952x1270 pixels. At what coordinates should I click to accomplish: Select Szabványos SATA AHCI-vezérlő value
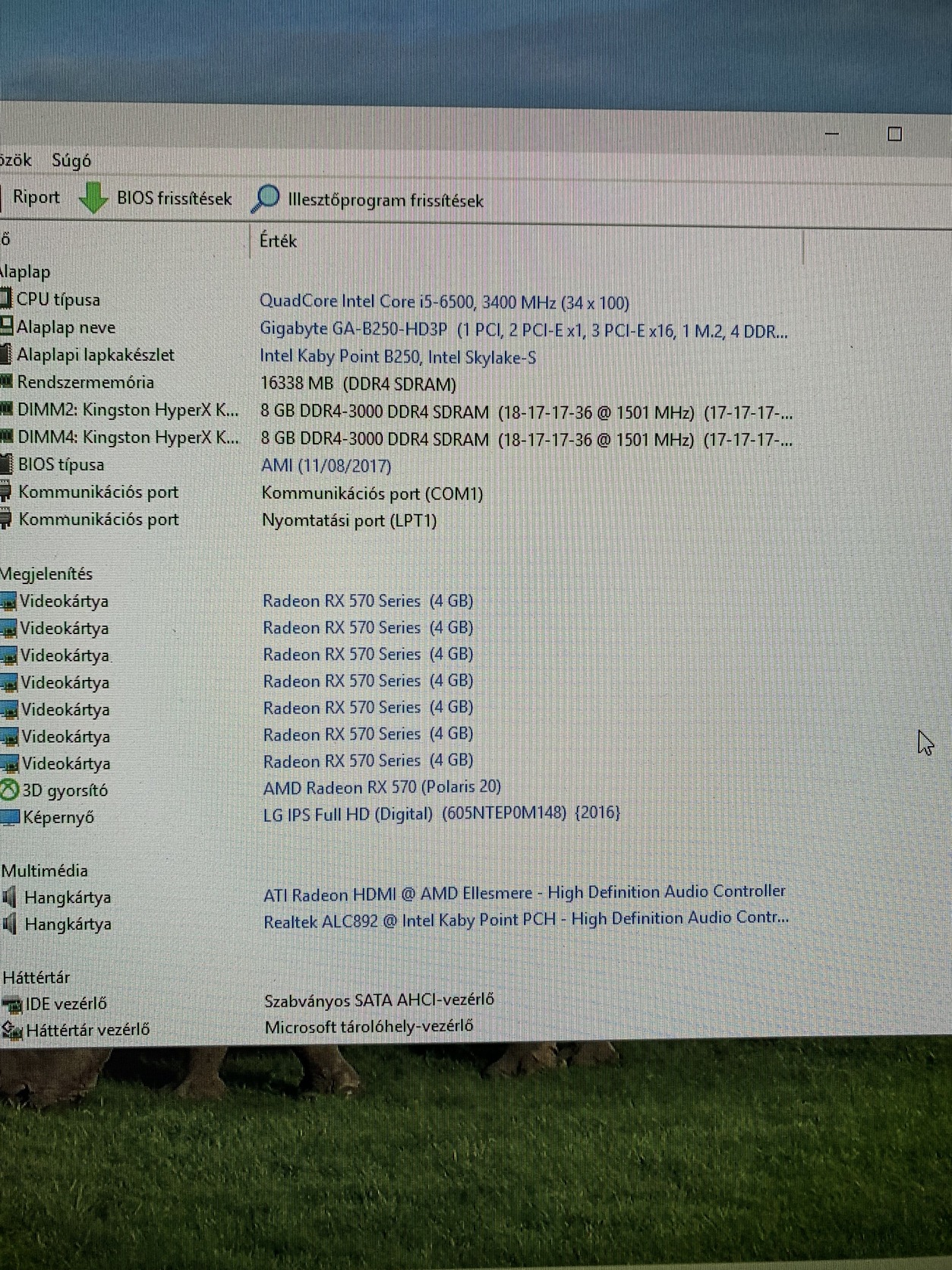(x=379, y=1000)
